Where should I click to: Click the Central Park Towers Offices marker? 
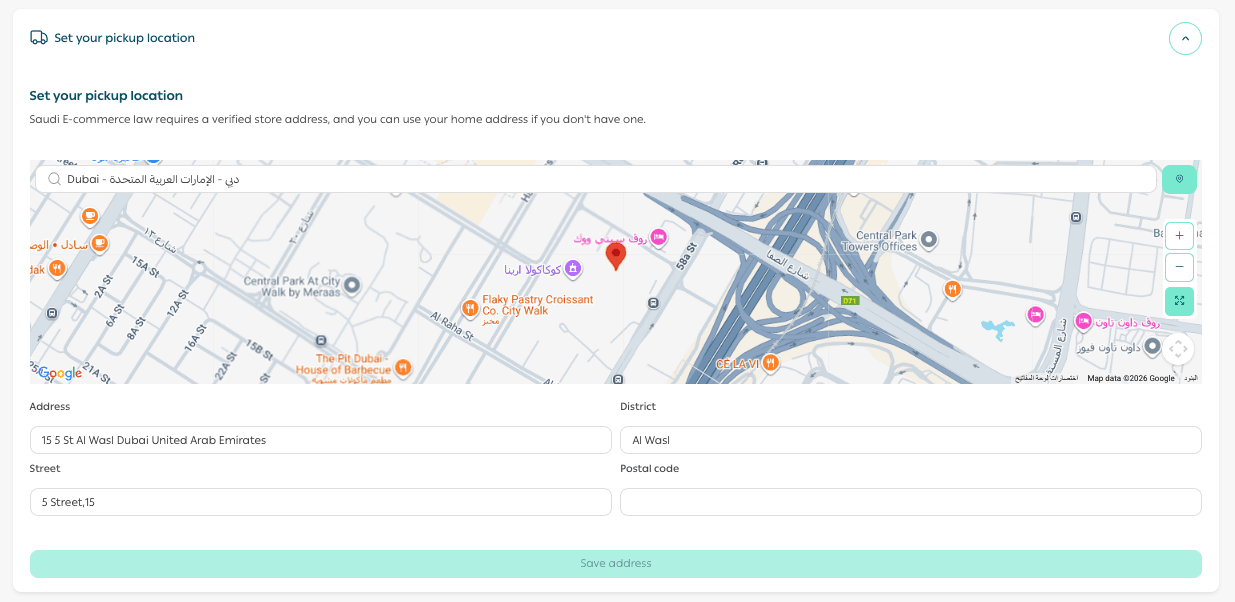[x=929, y=239]
